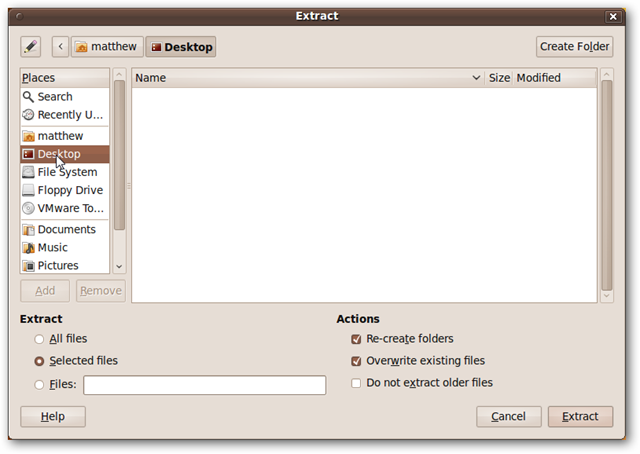640x454 pixels.
Task: Click the Documents folder icon
Action: click(x=28, y=230)
